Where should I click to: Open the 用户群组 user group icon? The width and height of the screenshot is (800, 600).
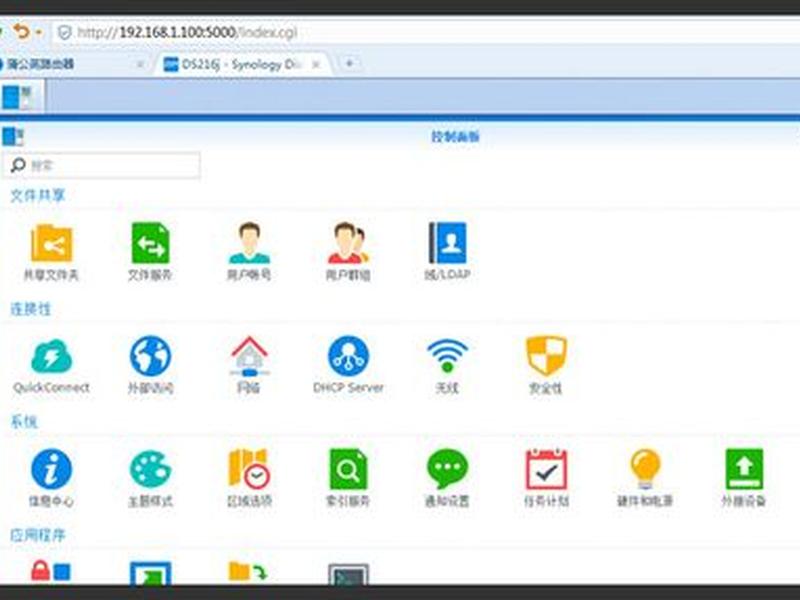pyautogui.click(x=348, y=243)
